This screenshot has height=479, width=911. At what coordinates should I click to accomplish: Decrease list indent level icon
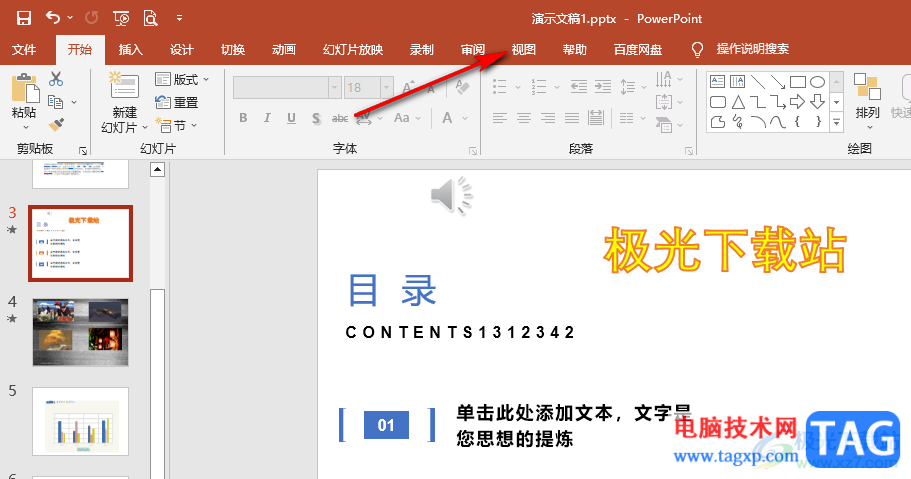(579, 87)
